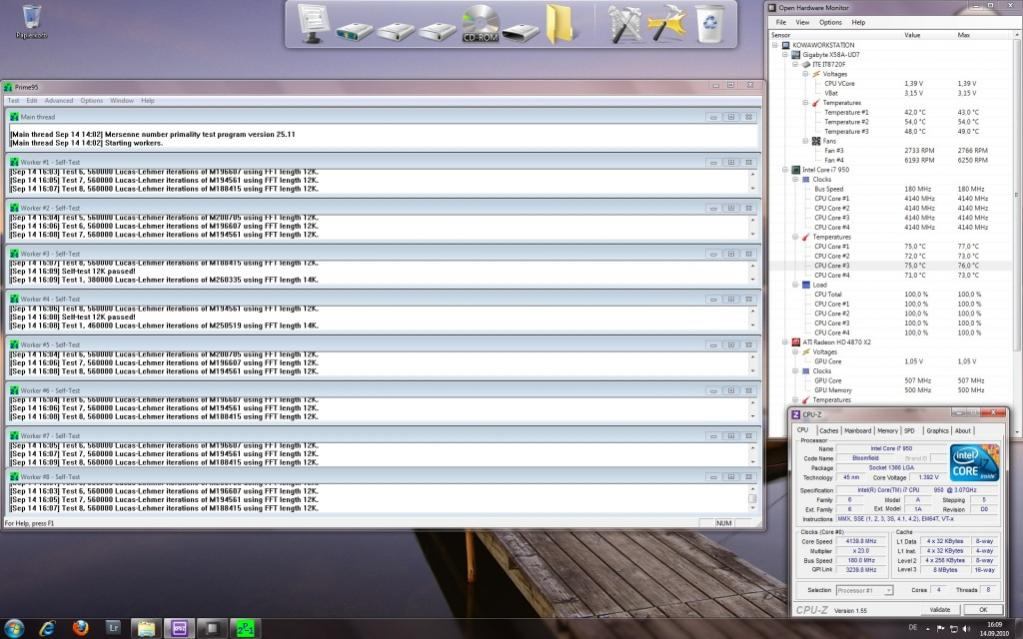Open Prime95 Test menu
1023x639 pixels.
click(13, 101)
